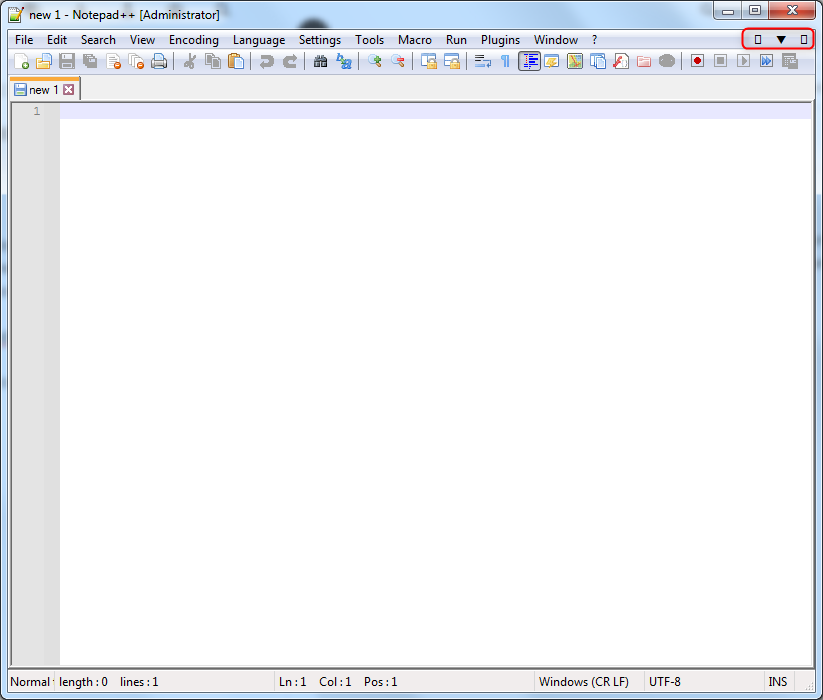Open Find with the binoculars icon
The width and height of the screenshot is (823, 700).
pos(320,61)
